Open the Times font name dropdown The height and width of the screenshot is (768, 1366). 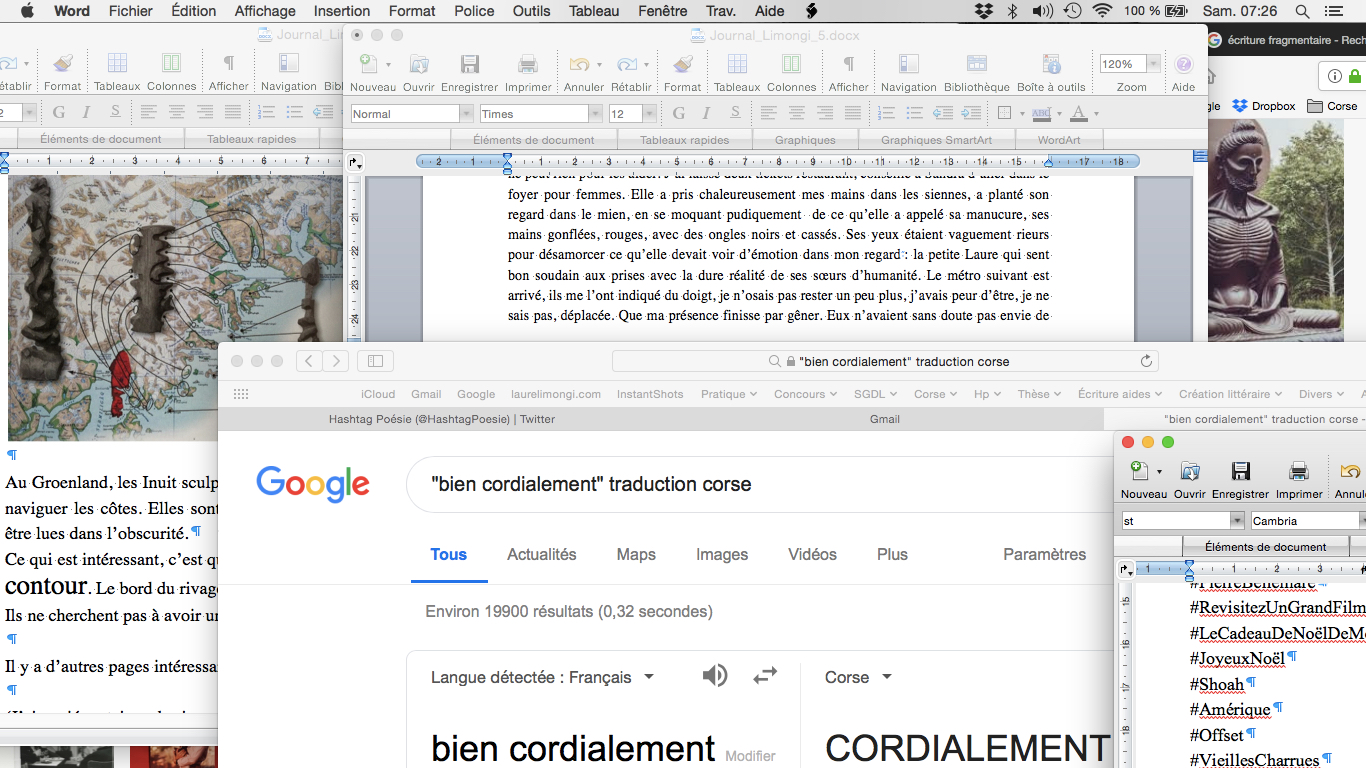[x=595, y=114]
